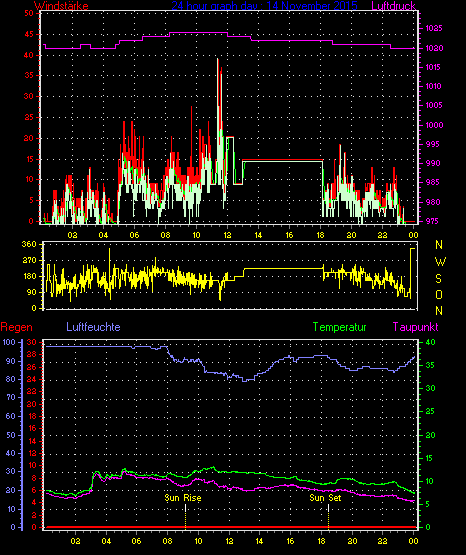This screenshot has width=466, height=555.
Task: Click the green Temperatur label
Action: 339,327
